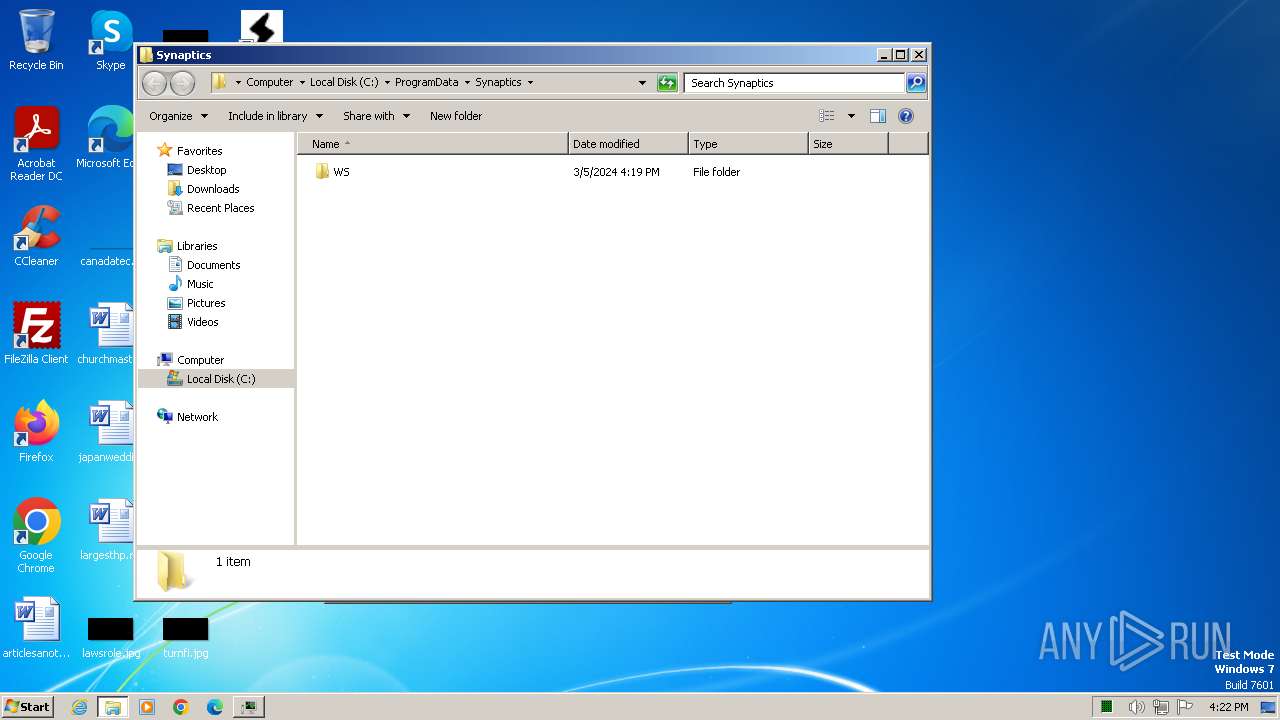The height and width of the screenshot is (720, 1280).
Task: Open Downloads in navigation pane
Action: point(213,189)
